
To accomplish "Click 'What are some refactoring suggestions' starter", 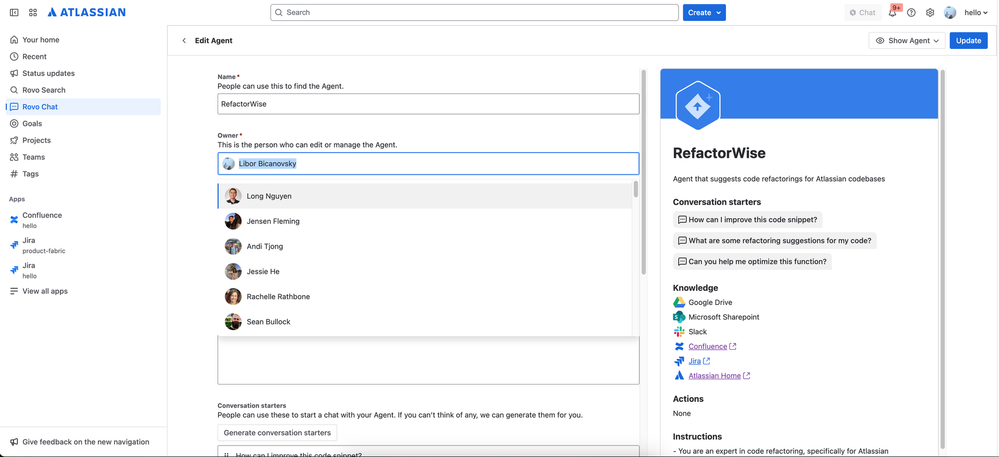I will pyautogui.click(x=775, y=240).
